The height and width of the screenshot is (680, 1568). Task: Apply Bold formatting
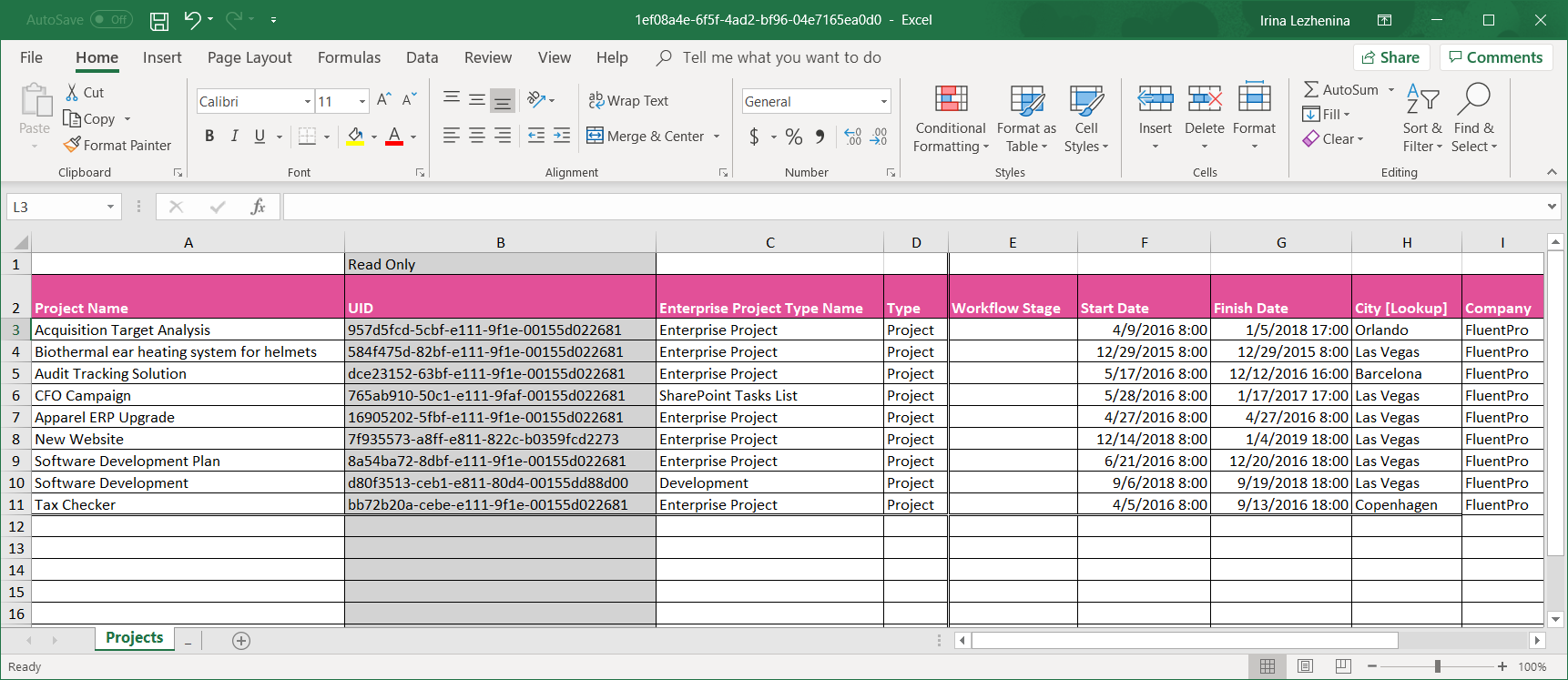(x=209, y=136)
